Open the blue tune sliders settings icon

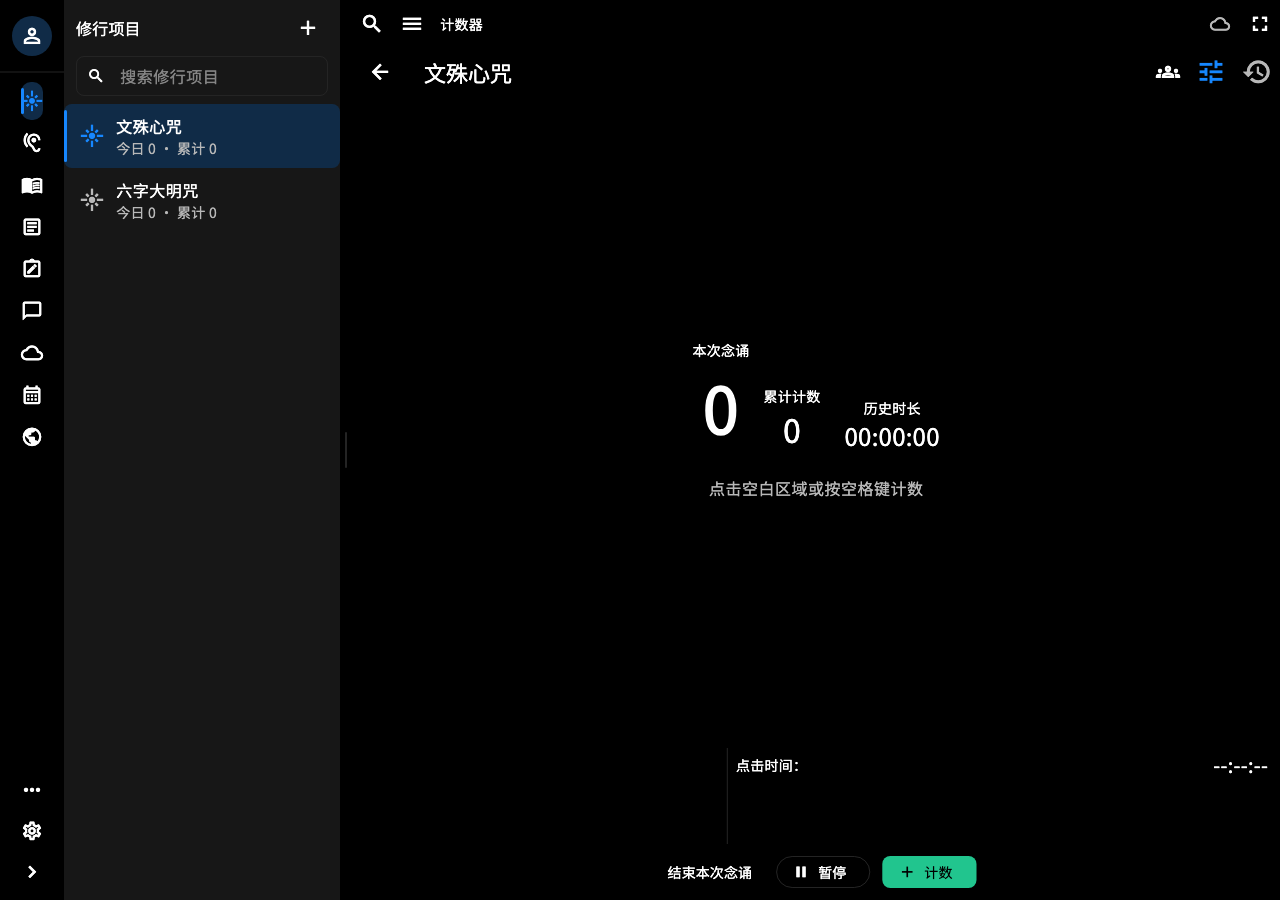(1211, 72)
